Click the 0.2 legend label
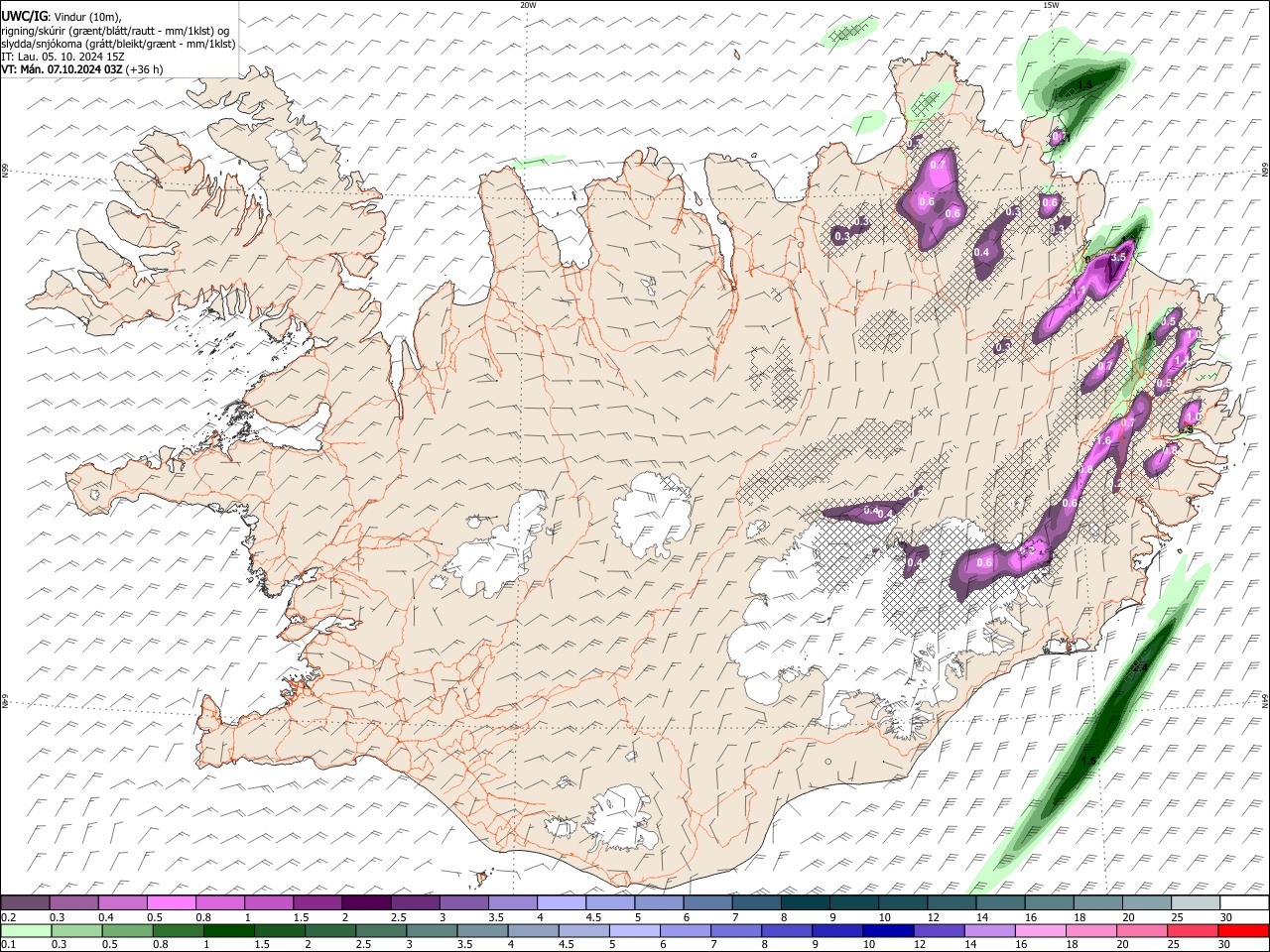The width and height of the screenshot is (1270, 952). coord(8,917)
